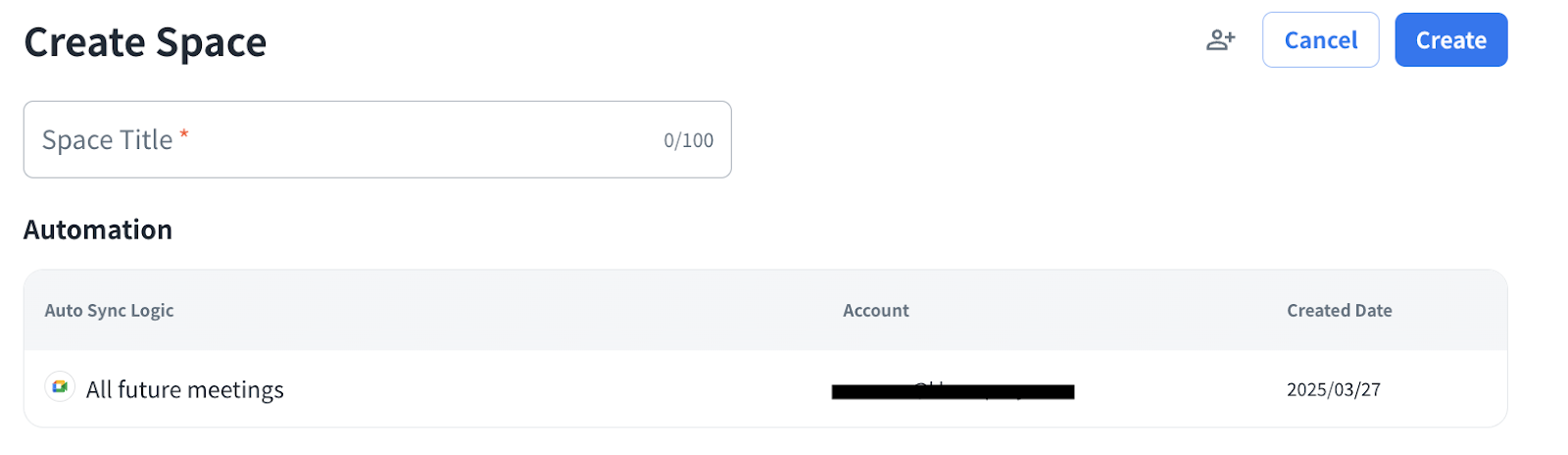Screen dimensions: 1568x455
Task: Click the 2025/03/27 created date value
Action: tap(1333, 390)
